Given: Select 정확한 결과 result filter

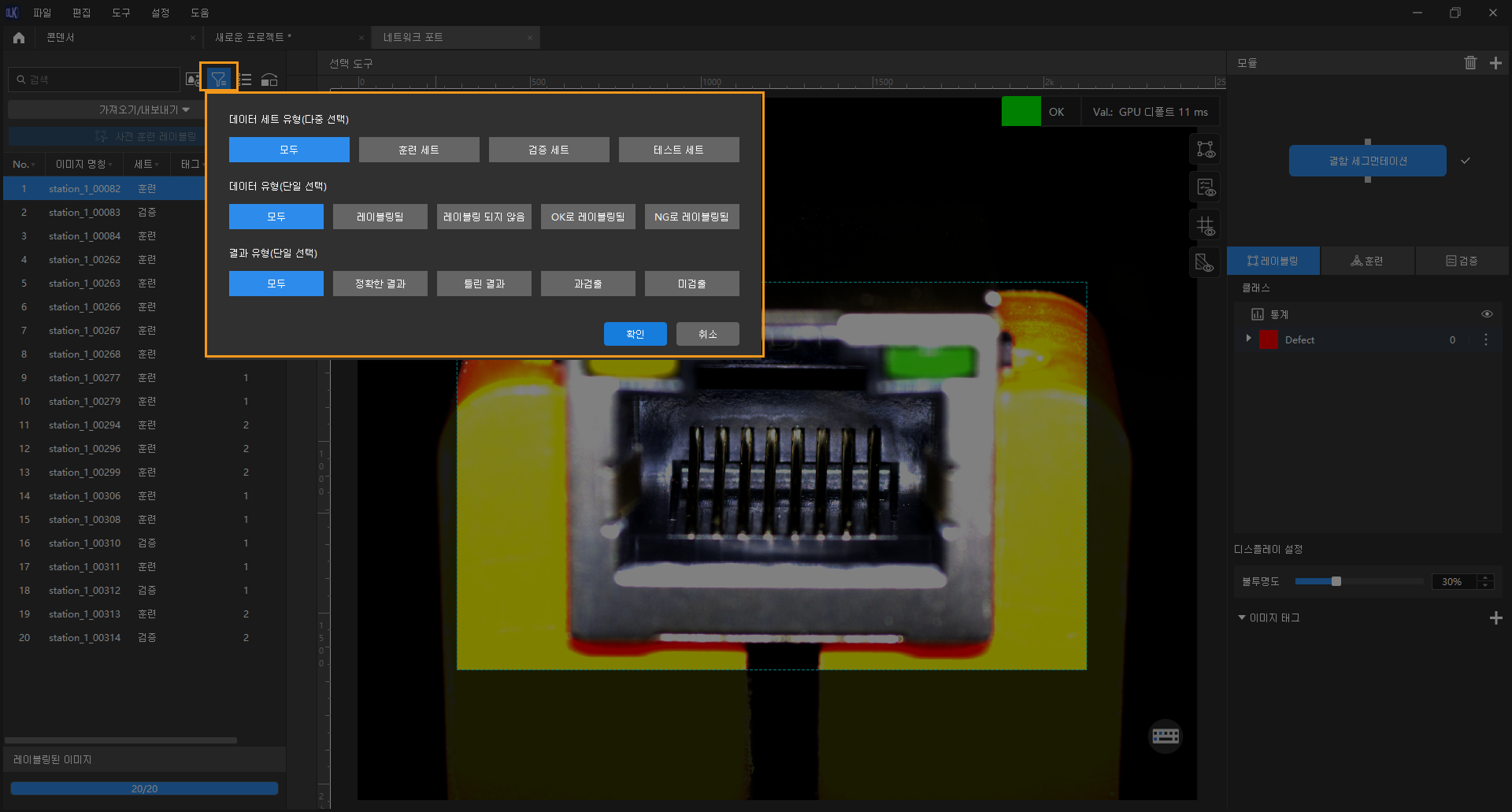Looking at the screenshot, I should click(x=380, y=284).
